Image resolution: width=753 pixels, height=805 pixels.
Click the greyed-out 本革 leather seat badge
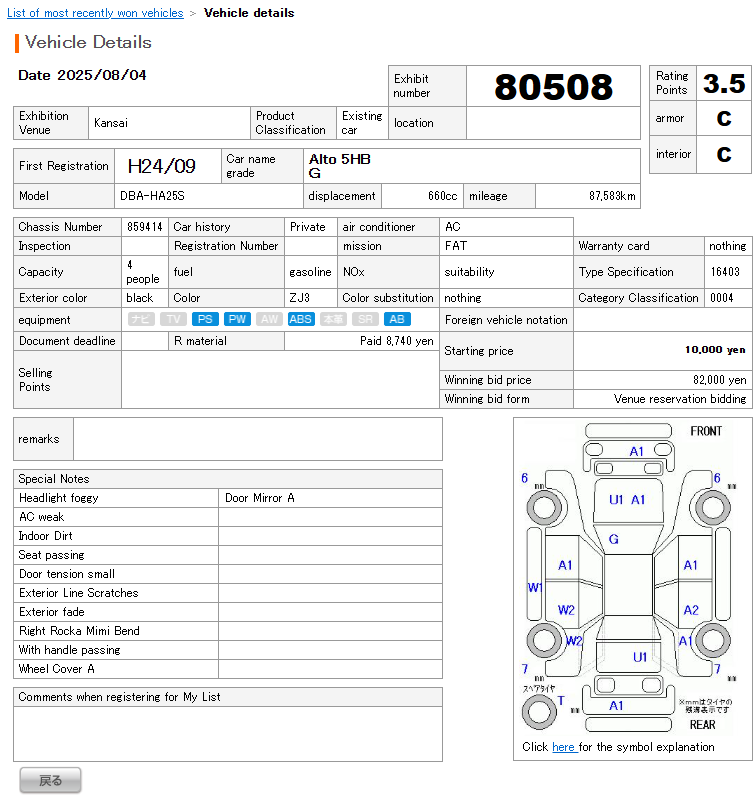[x=333, y=319]
